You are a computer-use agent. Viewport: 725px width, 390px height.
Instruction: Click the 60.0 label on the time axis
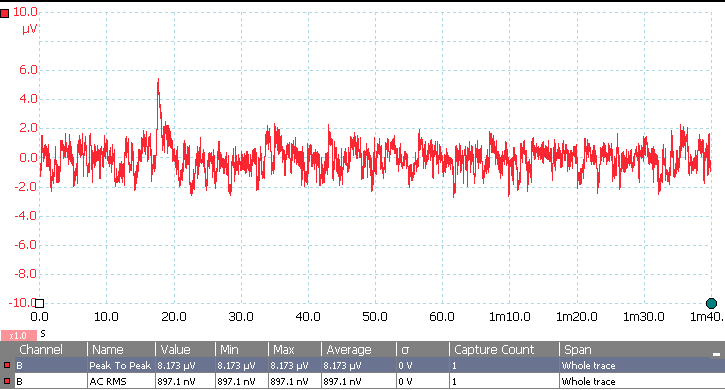[x=442, y=317]
